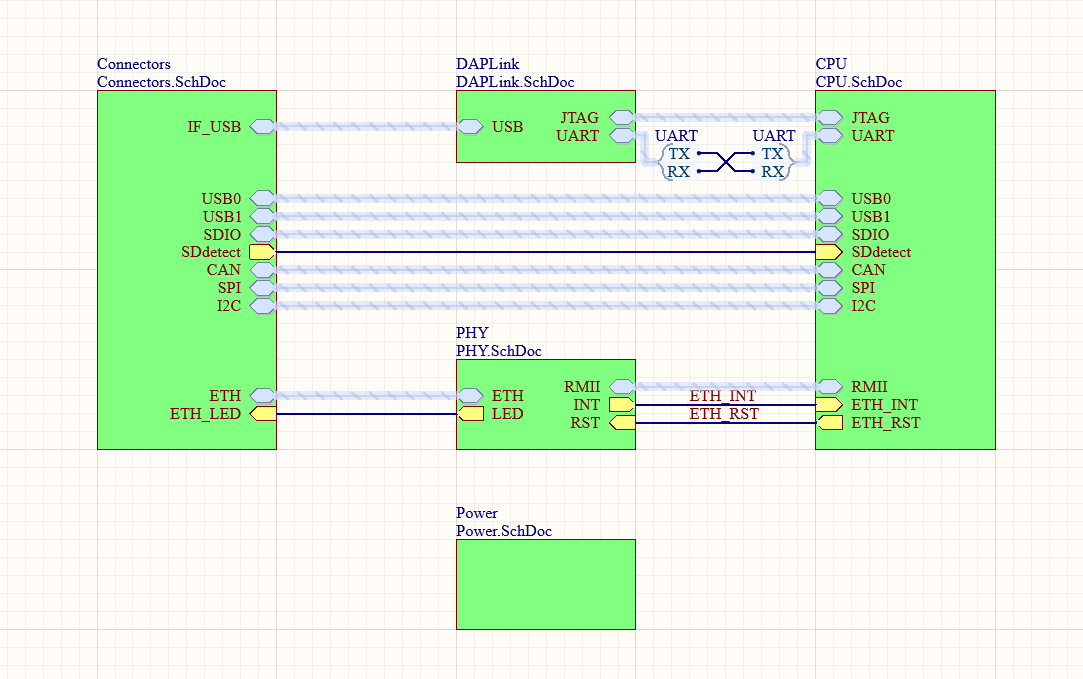
Task: Select the ETH_INT net label on the wire
Action: coord(722,397)
